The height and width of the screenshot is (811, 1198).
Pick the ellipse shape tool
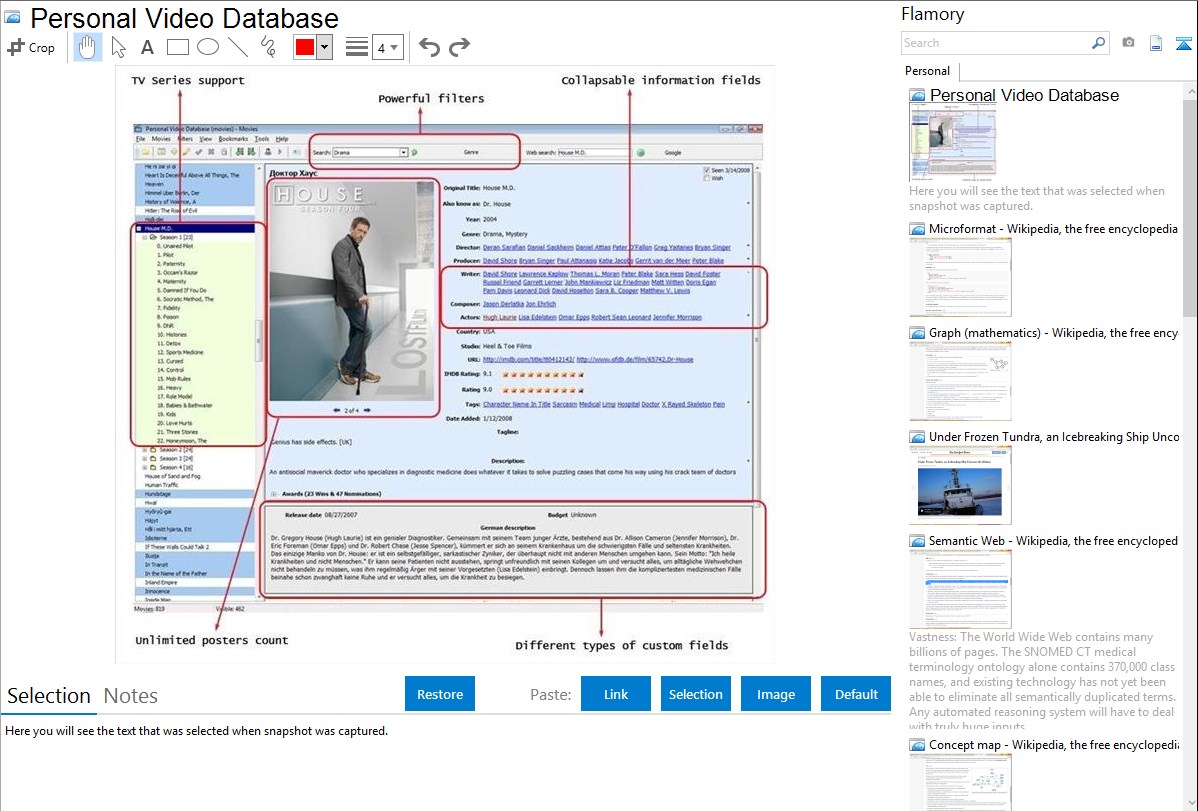pyautogui.click(x=208, y=47)
